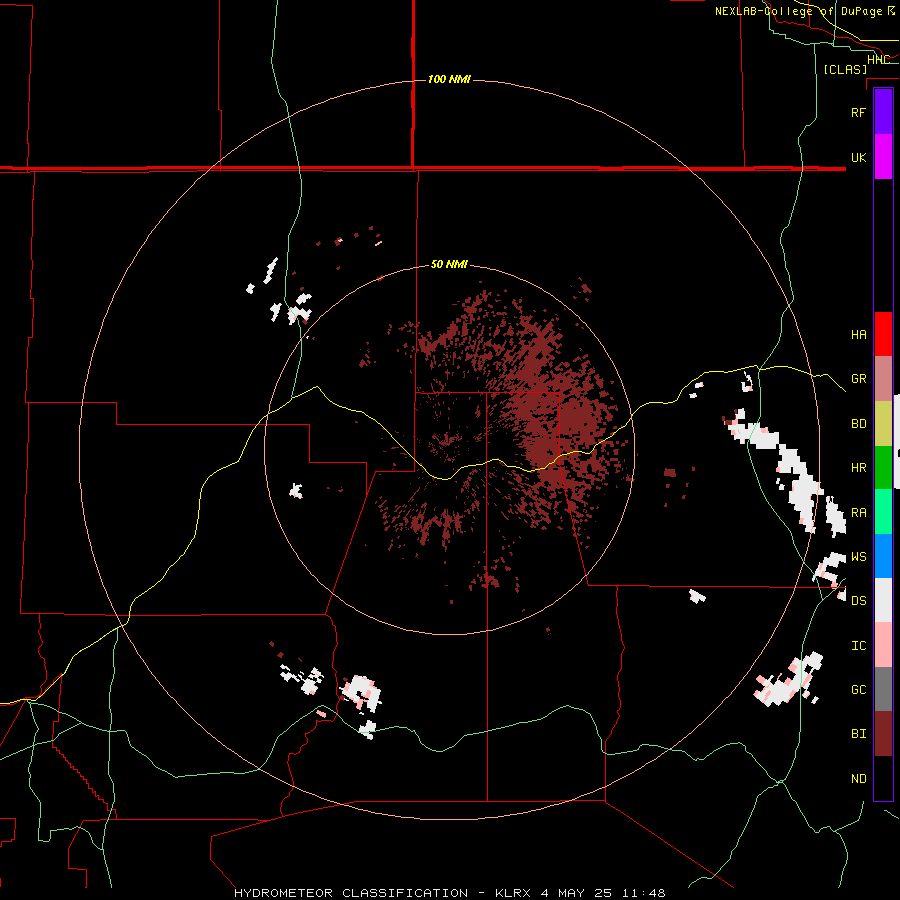Pick the mint green RA legend swatch

pyautogui.click(x=883, y=512)
